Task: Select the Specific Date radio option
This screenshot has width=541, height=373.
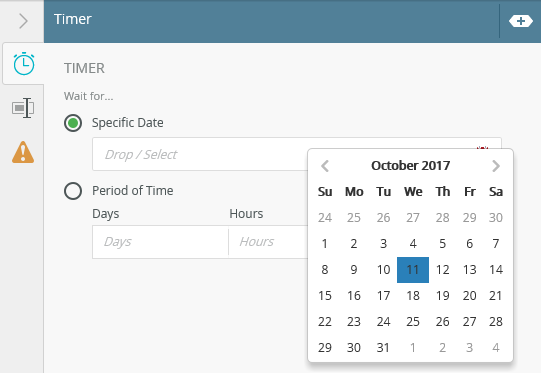Action: tap(73, 123)
